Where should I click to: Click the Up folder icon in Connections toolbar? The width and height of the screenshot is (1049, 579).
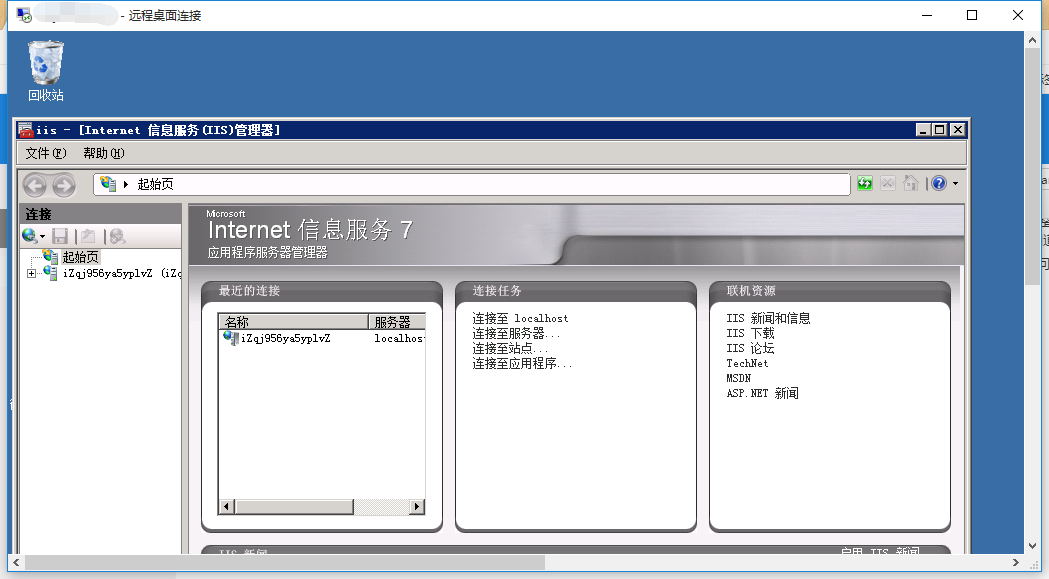coord(88,236)
